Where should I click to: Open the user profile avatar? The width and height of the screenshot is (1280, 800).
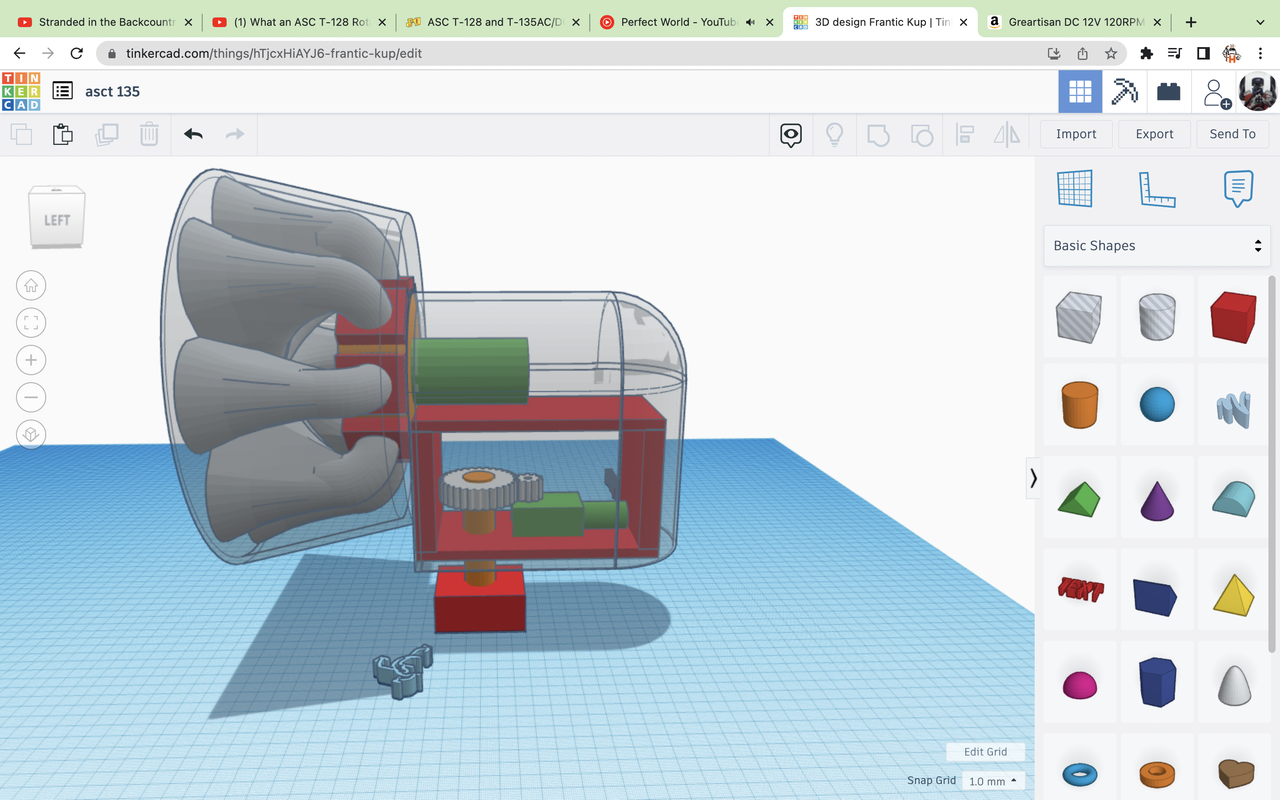coord(1257,92)
